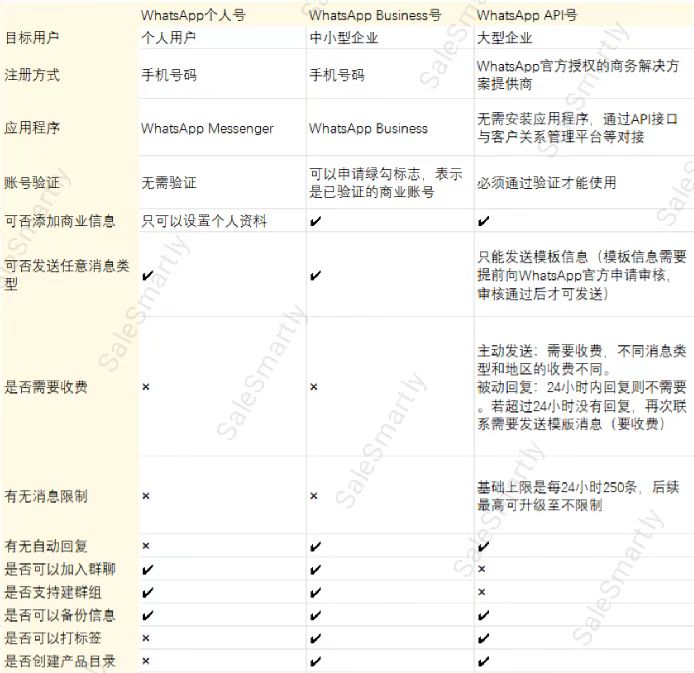Click Business号 checkmark in 可否发送任意消息类型 row
Screen dimensions: 694x673
(x=316, y=276)
